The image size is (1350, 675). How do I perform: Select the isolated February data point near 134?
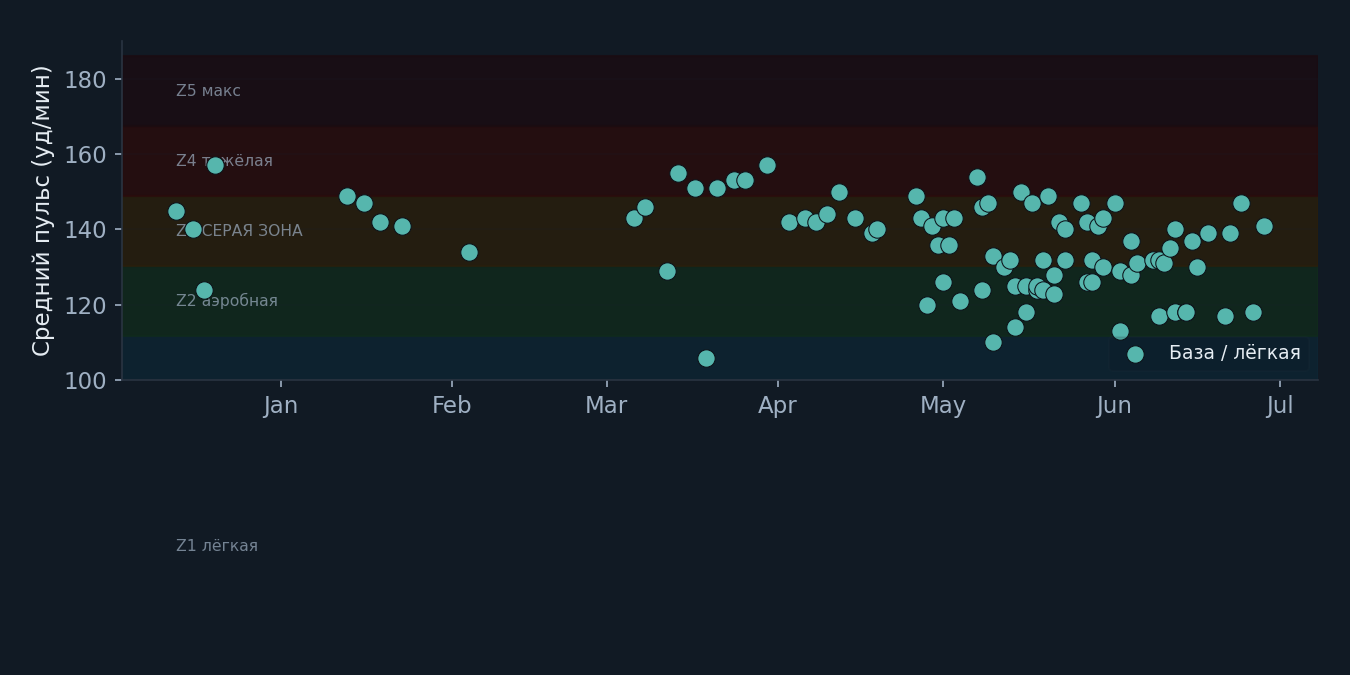click(x=469, y=252)
